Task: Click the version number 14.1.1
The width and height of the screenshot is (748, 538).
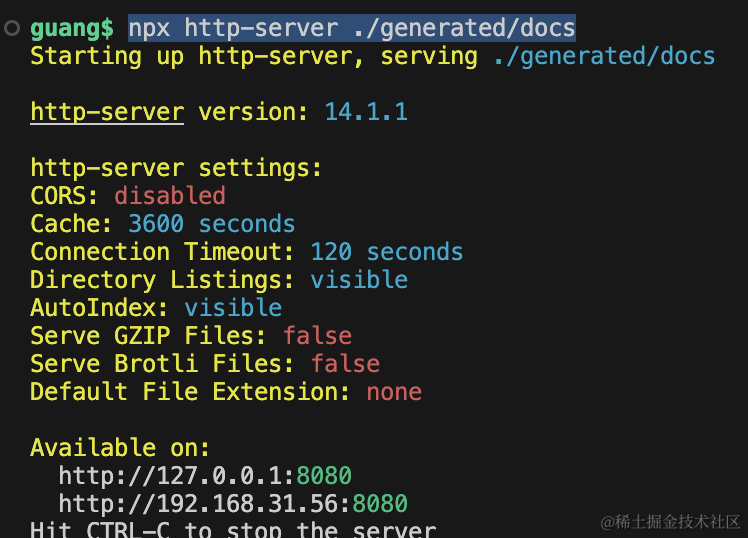Action: (x=365, y=112)
